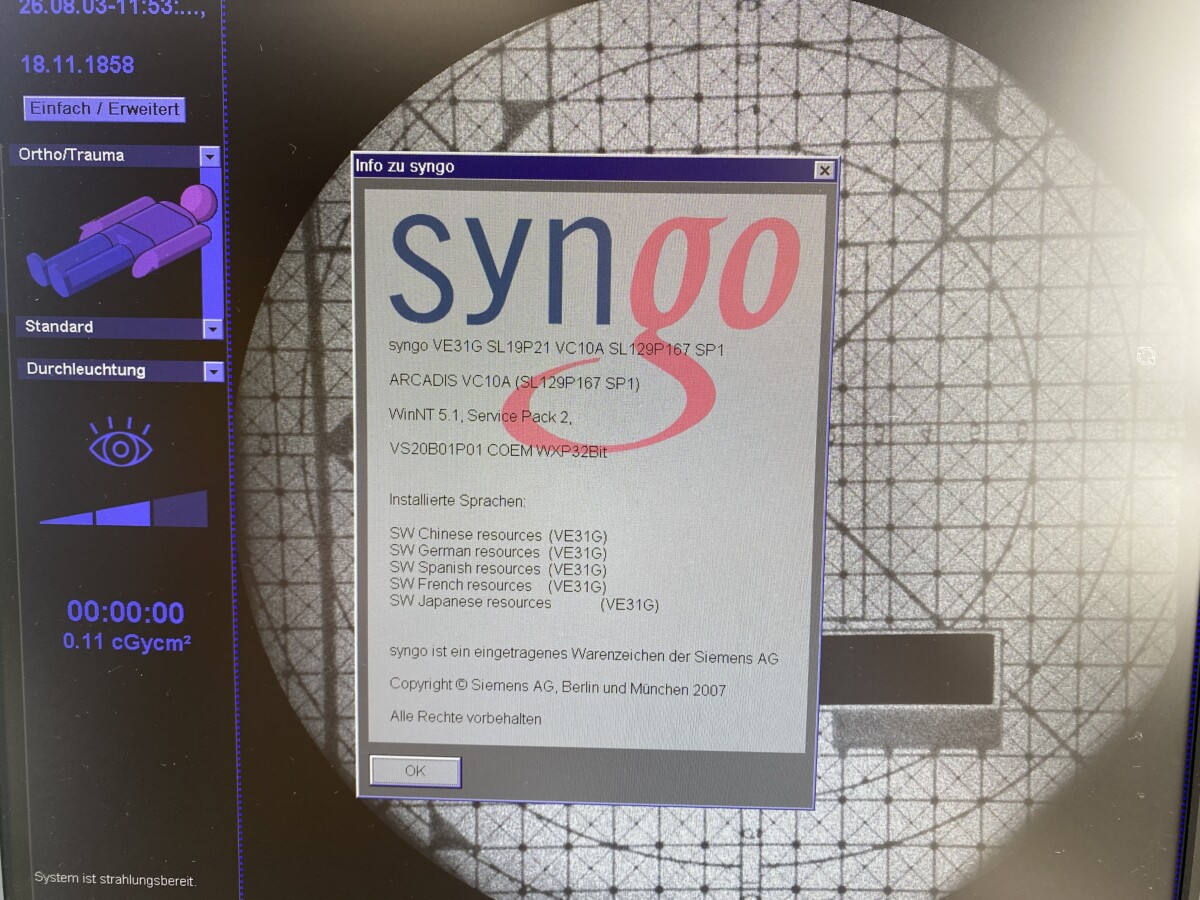Screen dimensions: 1200x900
Task: Click the OK button in the syngo dialog
Action: (415, 771)
